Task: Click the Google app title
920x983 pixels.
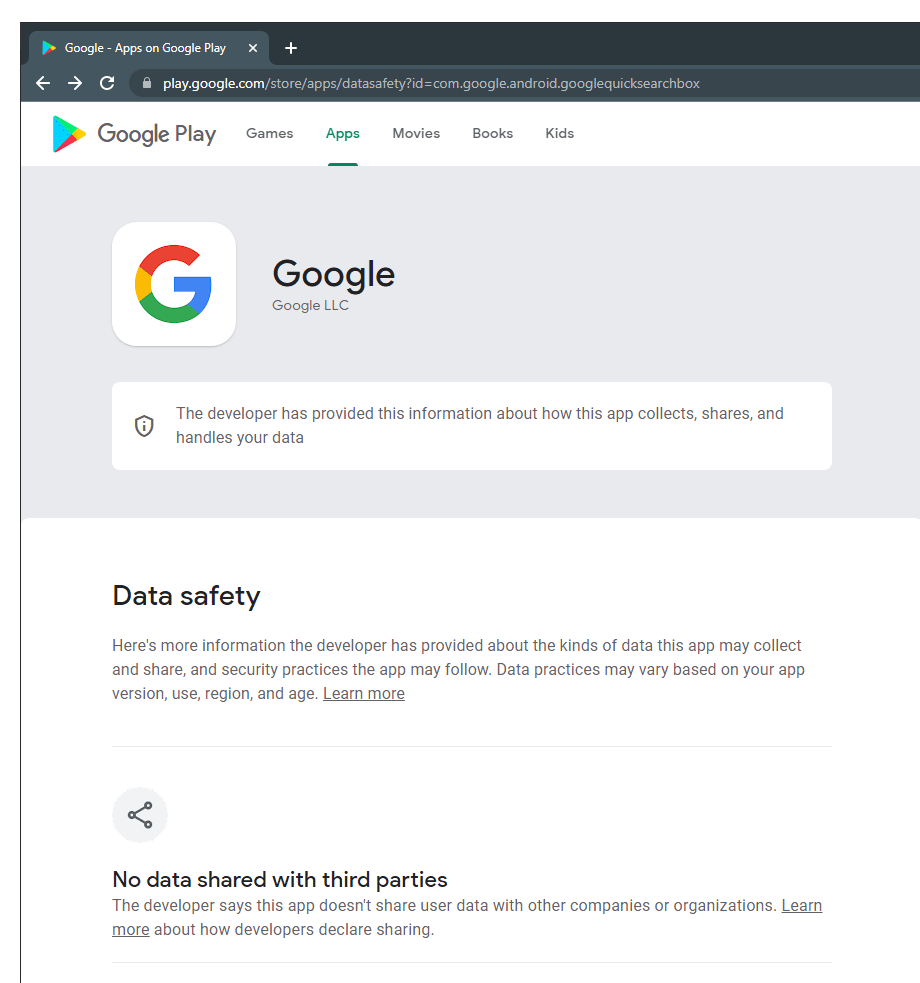Action: pos(333,274)
